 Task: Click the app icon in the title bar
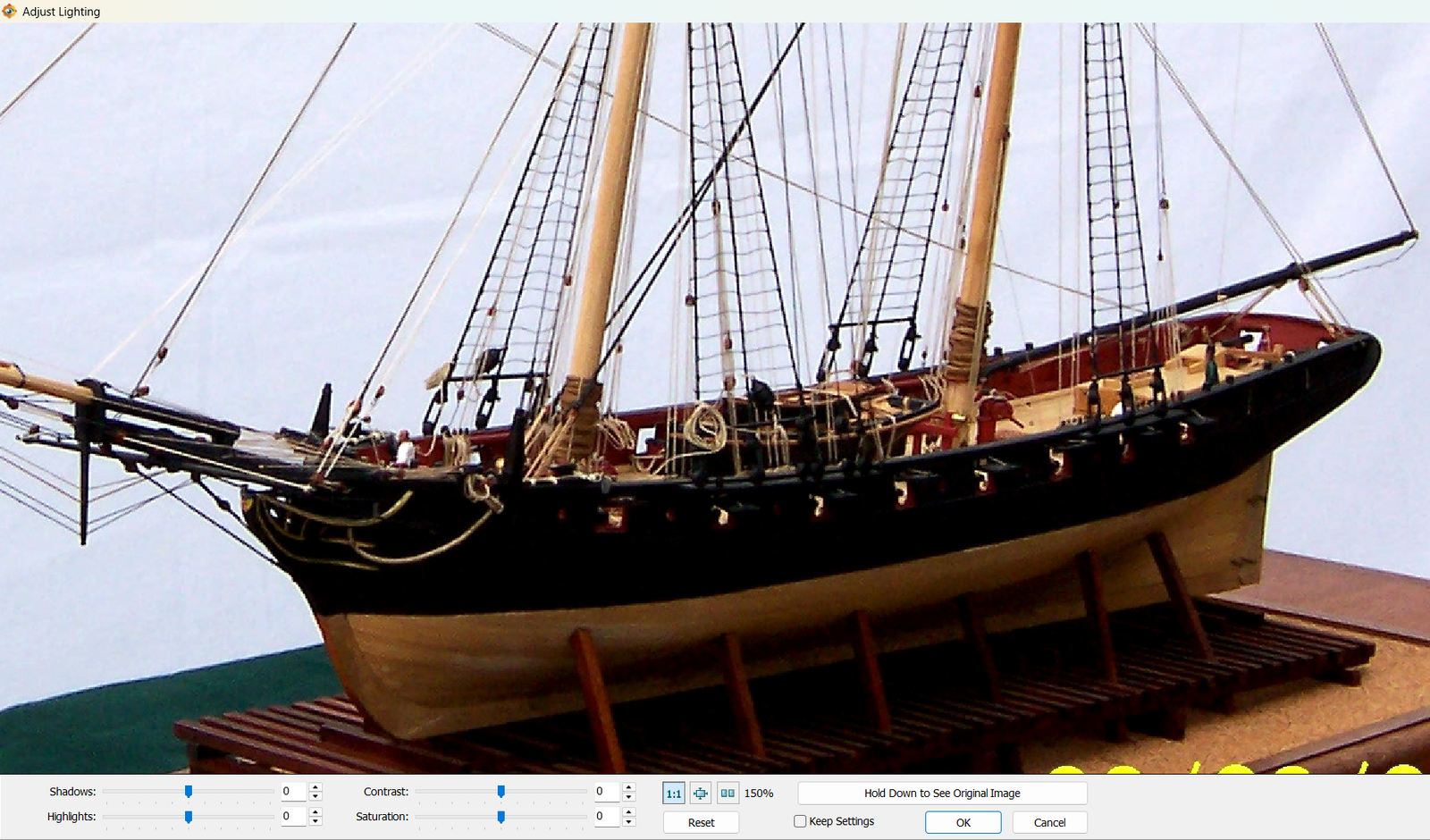coord(10,12)
